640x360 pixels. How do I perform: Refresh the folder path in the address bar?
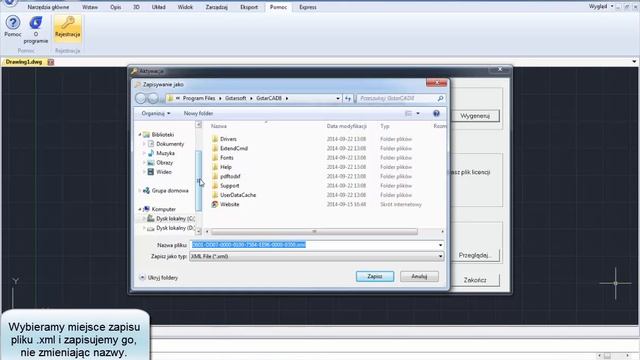[x=348, y=98]
